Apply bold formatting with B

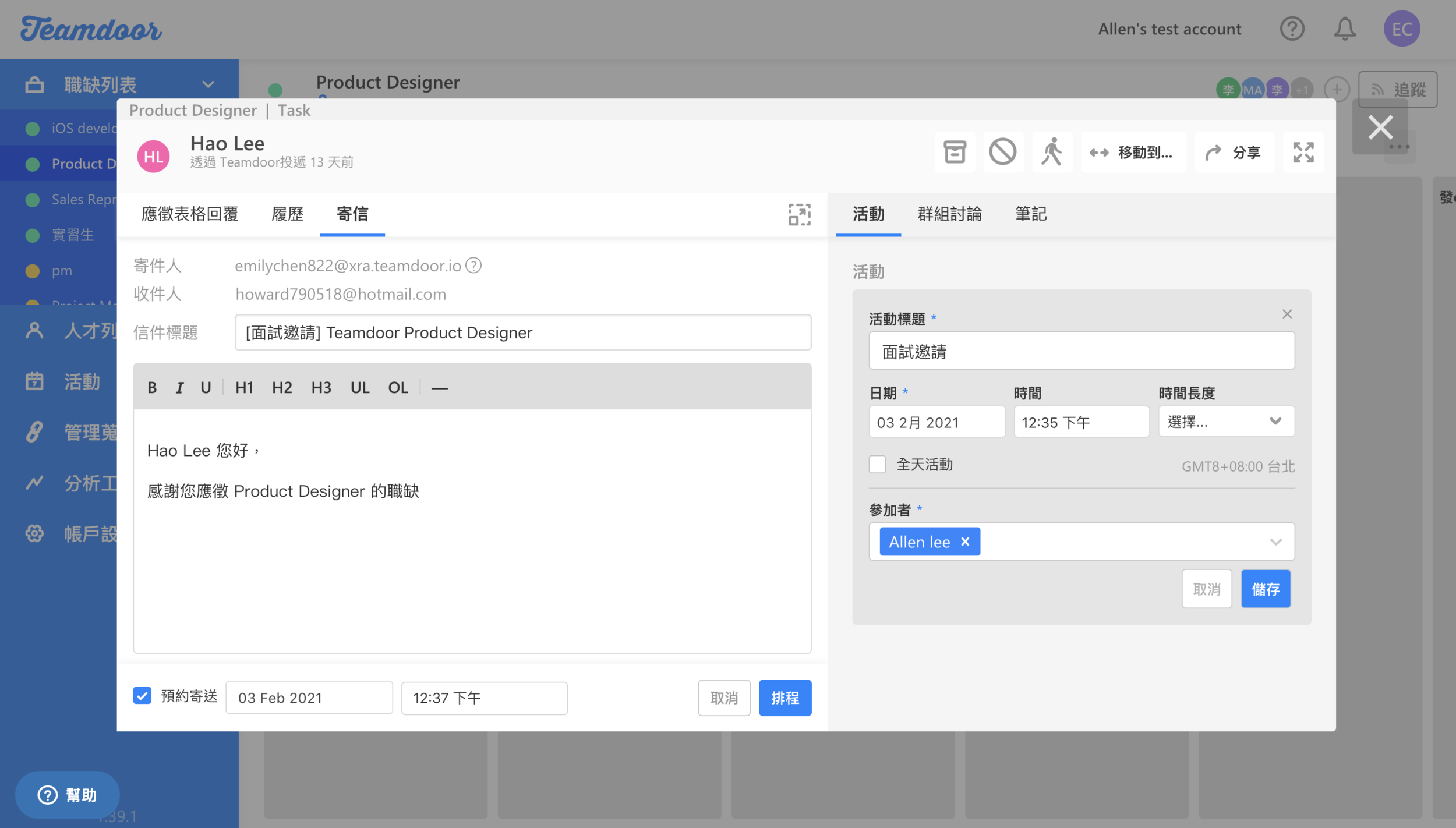pos(152,388)
